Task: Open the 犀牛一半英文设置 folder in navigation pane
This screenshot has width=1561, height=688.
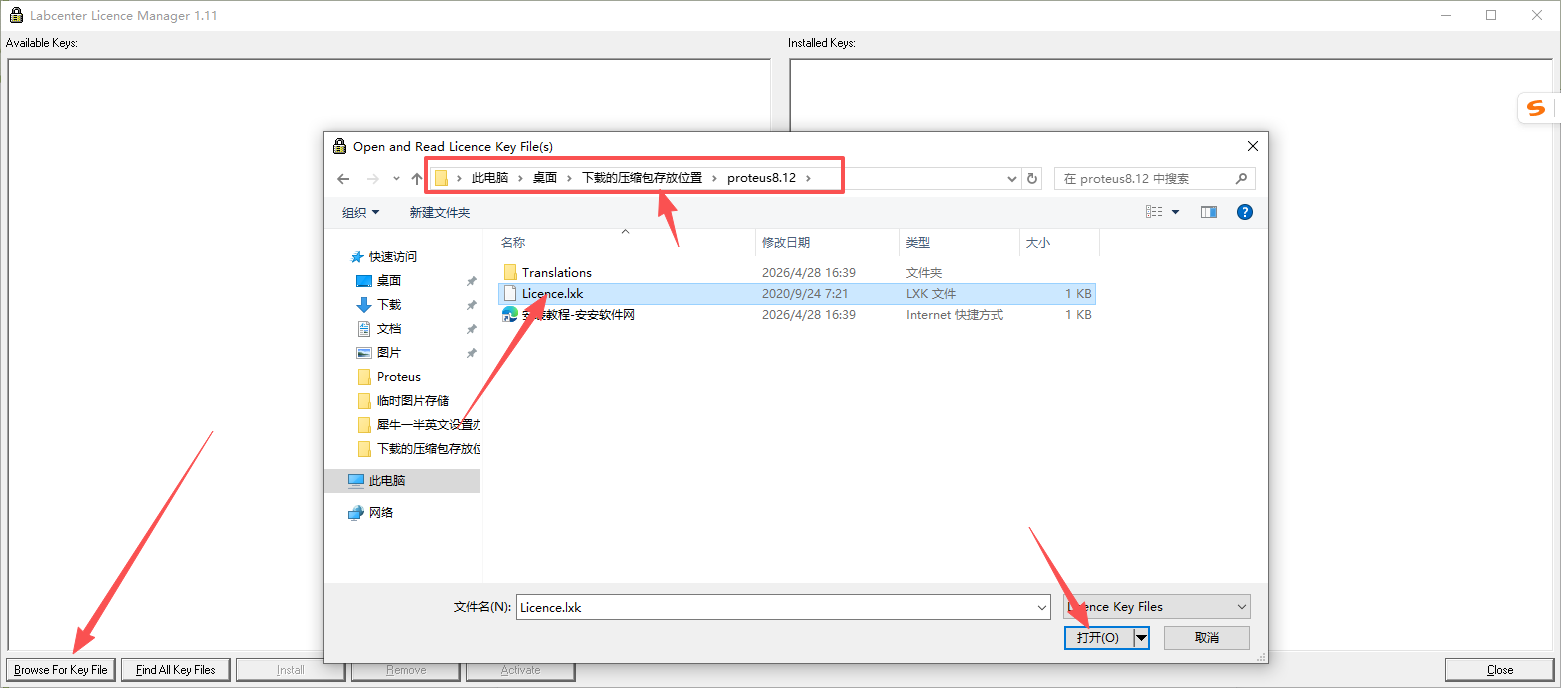Action: 418,425
